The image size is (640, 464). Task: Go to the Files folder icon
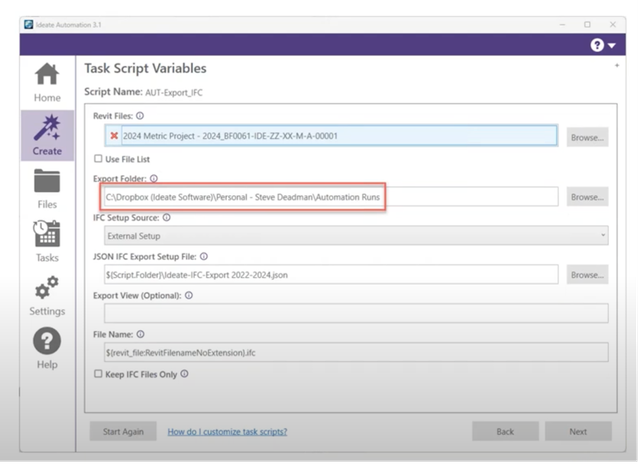click(x=46, y=189)
